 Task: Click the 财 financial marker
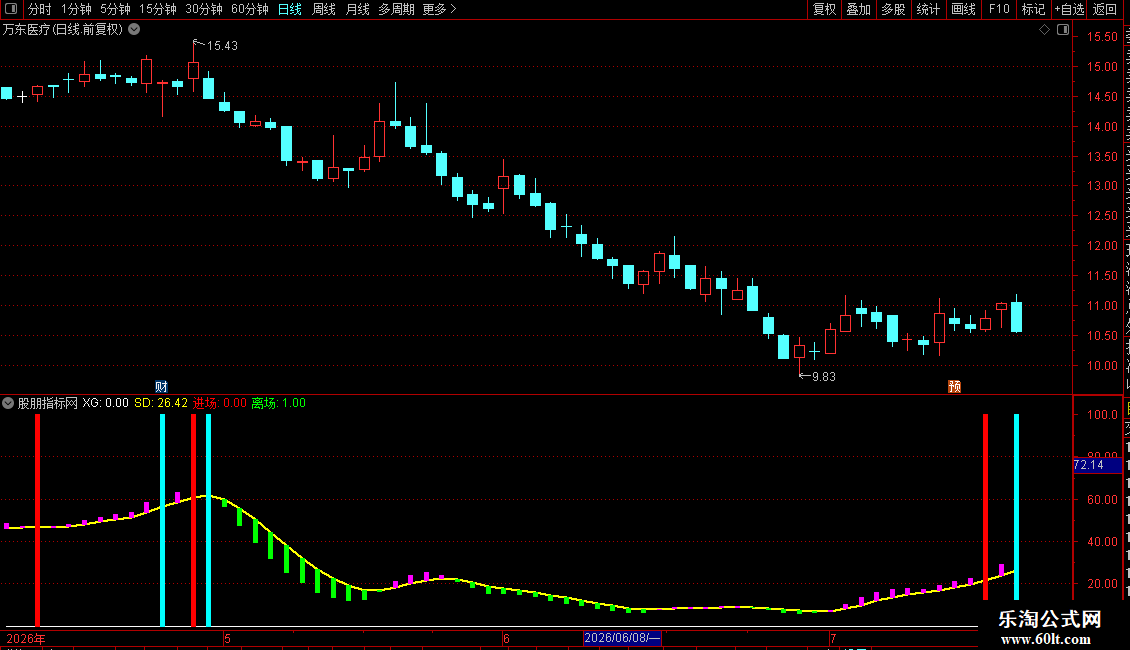point(161,387)
